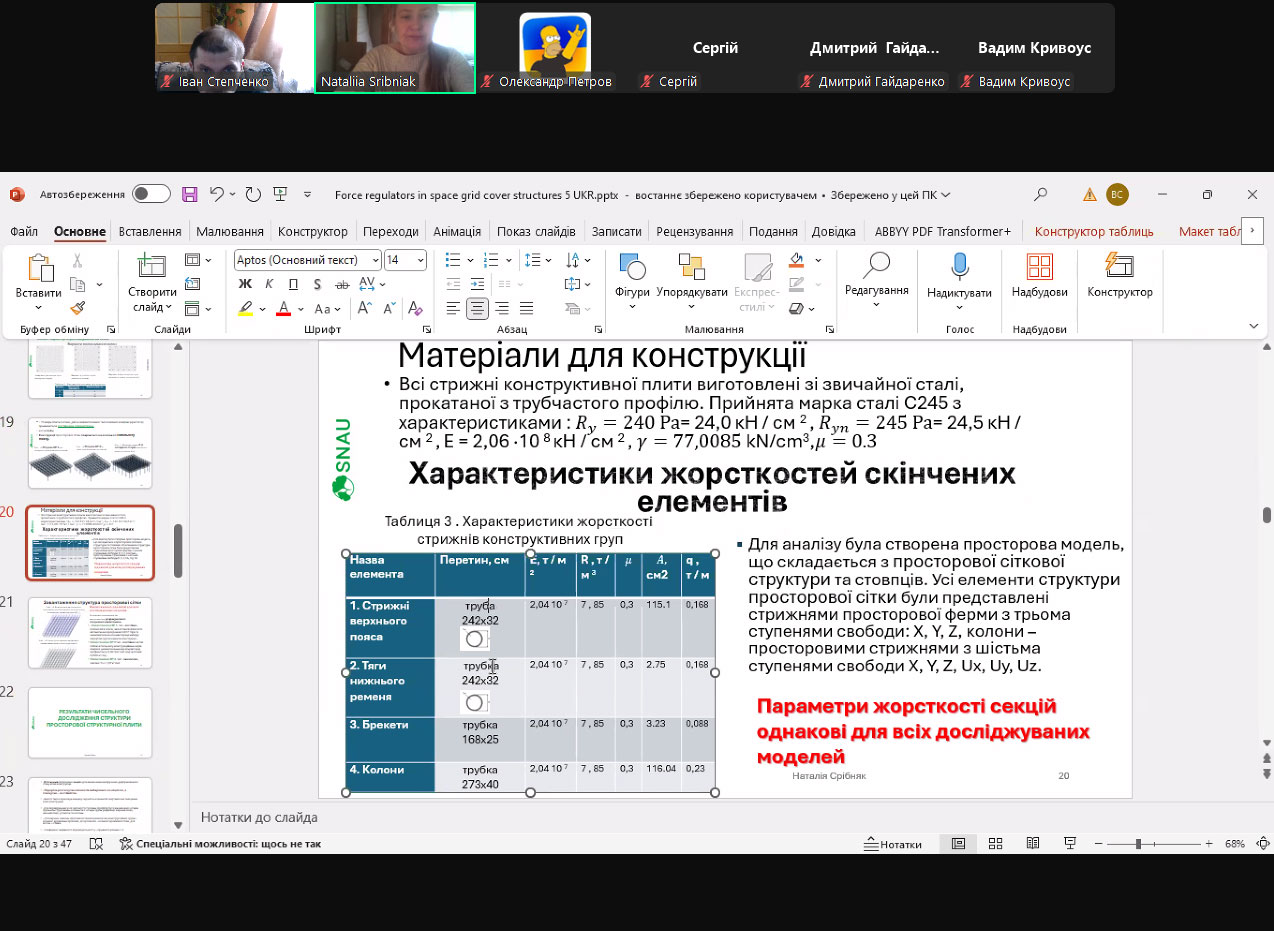
Task: Open the Aptos font name dropdown
Action: pyautogui.click(x=375, y=260)
